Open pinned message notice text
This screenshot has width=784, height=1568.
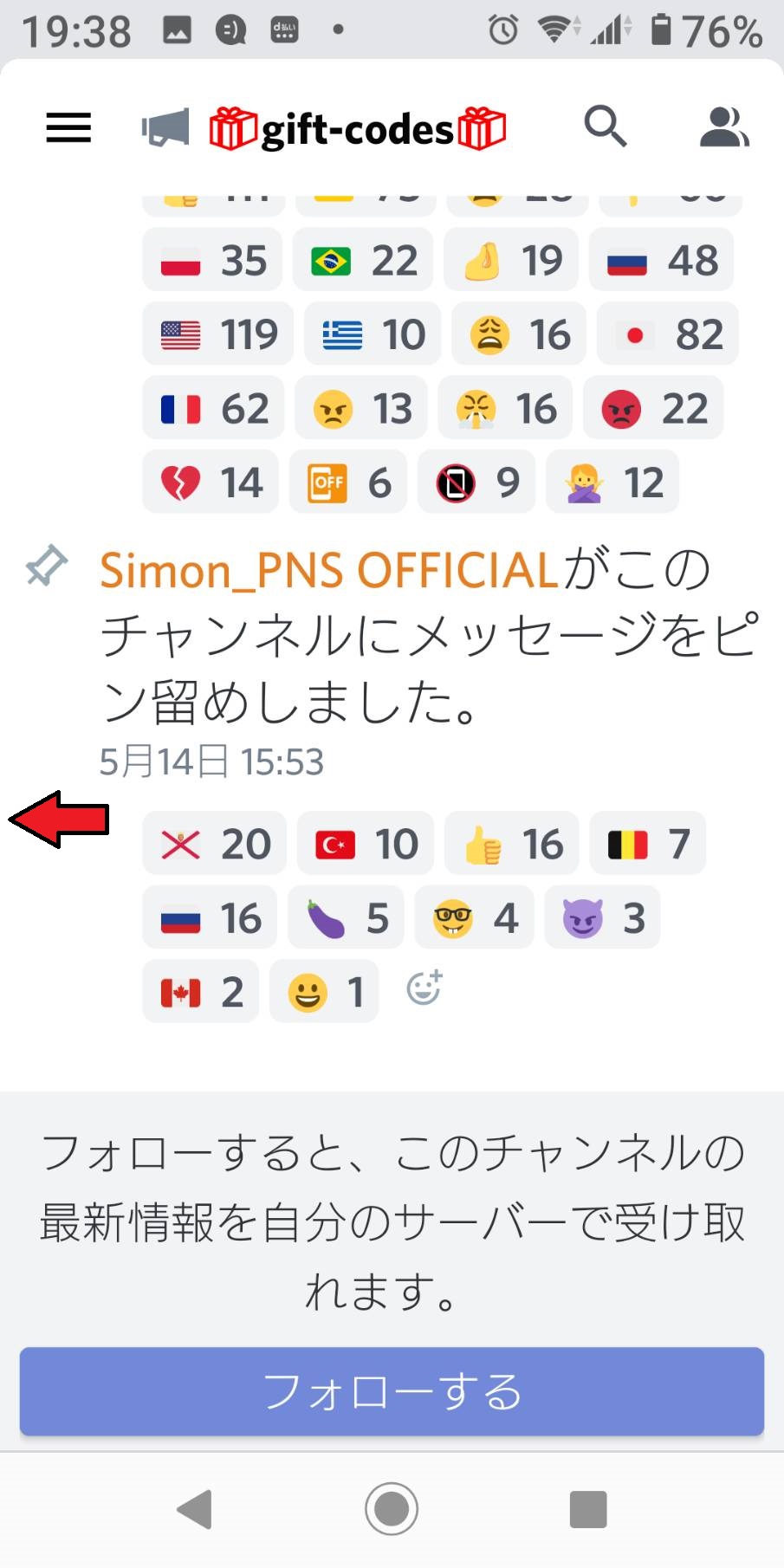[x=429, y=637]
